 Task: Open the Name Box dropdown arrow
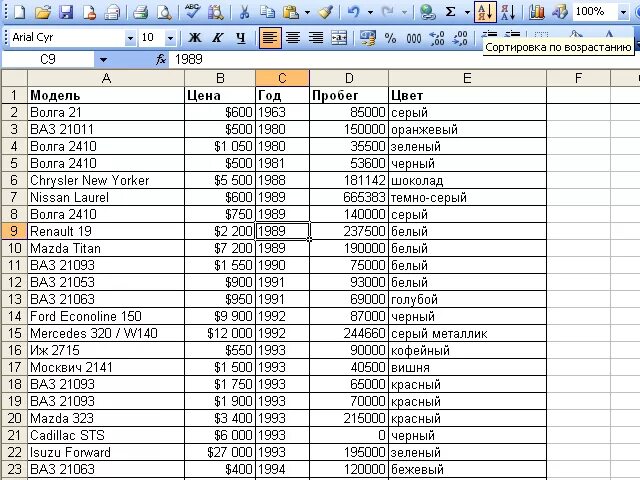pos(103,60)
